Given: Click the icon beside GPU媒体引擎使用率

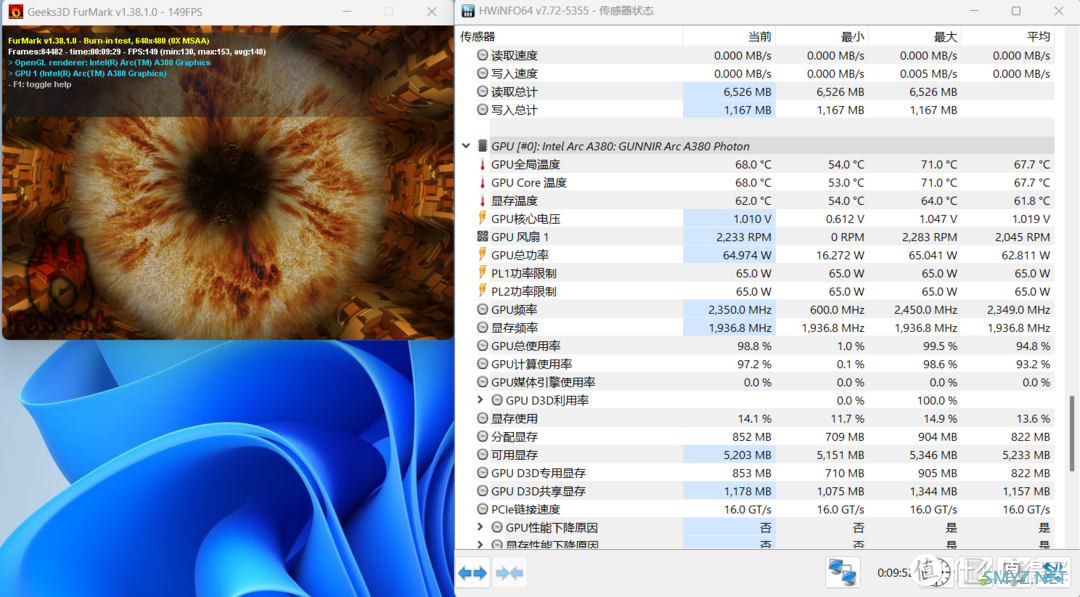Looking at the screenshot, I should coord(482,382).
